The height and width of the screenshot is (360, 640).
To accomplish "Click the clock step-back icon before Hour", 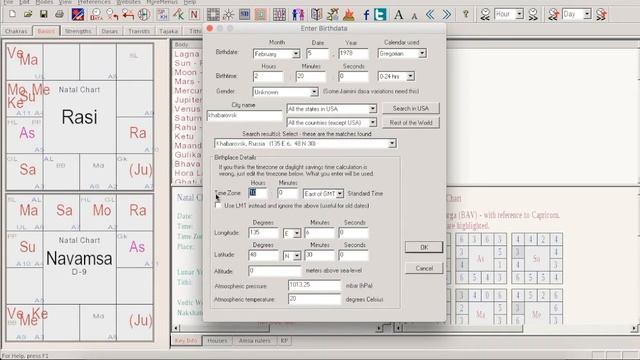I will point(485,15).
